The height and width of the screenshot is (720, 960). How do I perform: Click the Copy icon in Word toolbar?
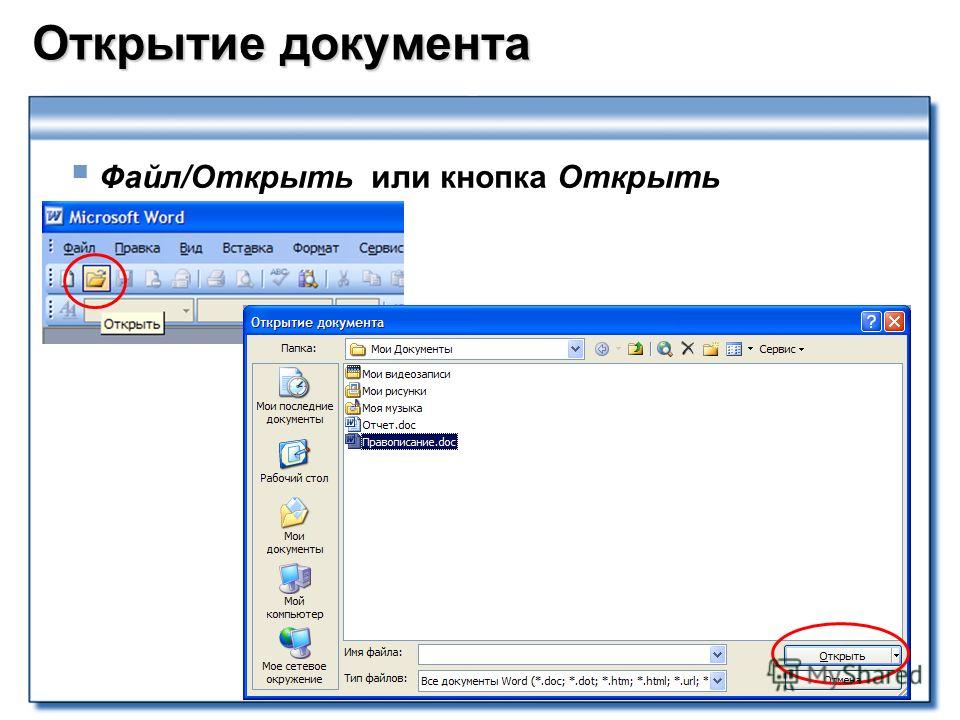click(x=371, y=279)
